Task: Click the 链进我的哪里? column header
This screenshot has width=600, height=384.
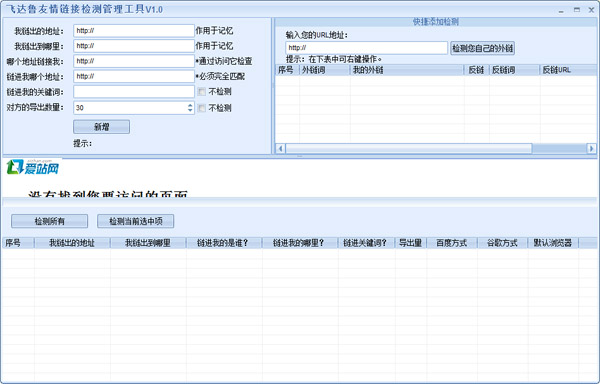Action: point(300,243)
